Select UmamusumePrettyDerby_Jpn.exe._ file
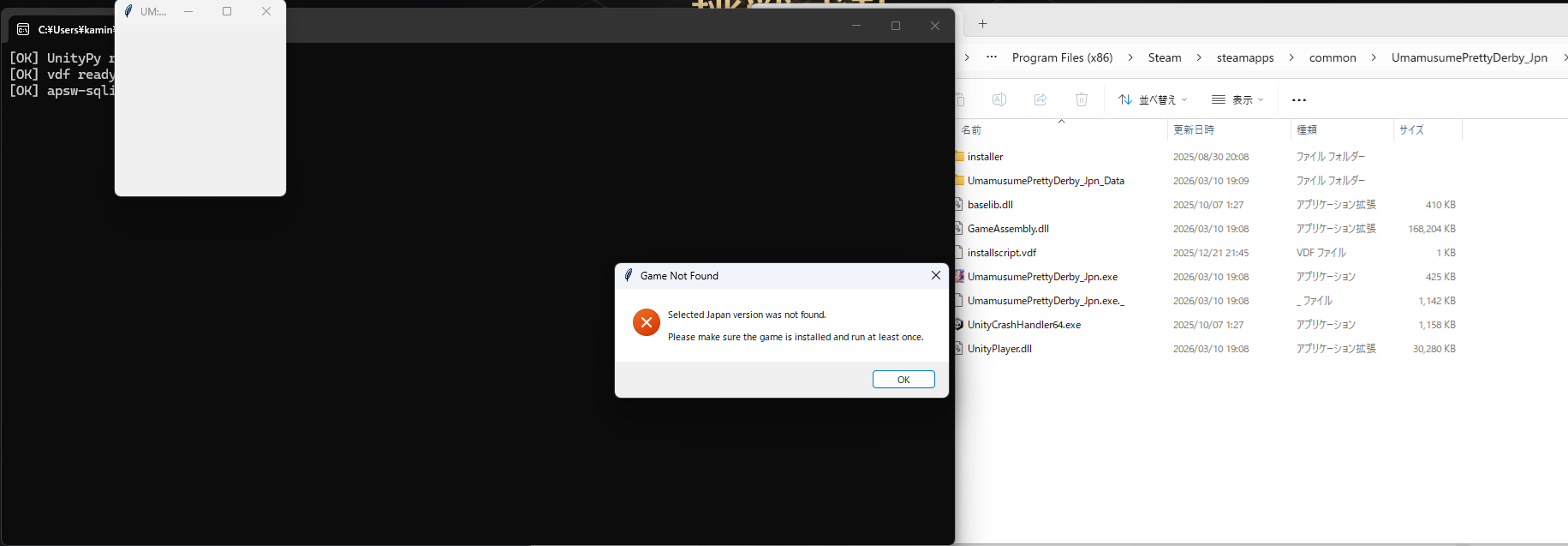This screenshot has width=1568, height=546. 1046,301
